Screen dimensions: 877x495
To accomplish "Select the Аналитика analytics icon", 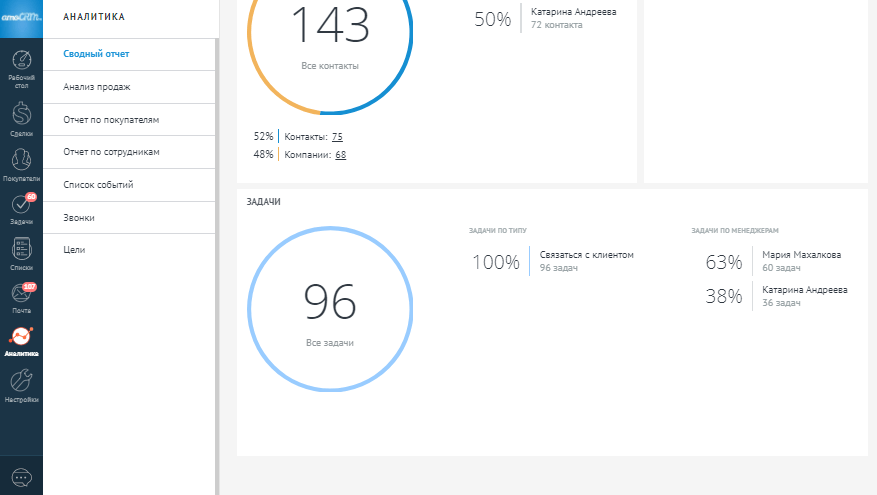I will 21,341.
